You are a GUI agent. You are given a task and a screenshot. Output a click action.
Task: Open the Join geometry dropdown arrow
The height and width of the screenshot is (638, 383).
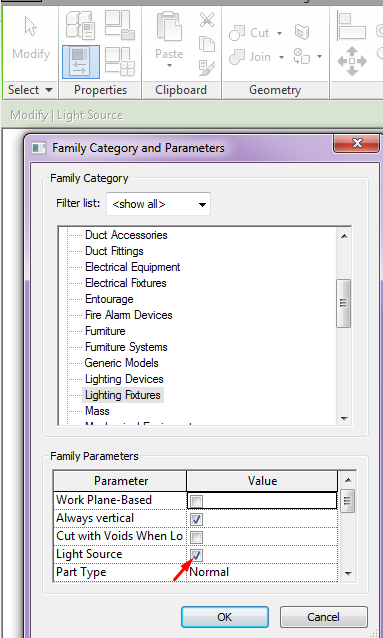(x=281, y=57)
